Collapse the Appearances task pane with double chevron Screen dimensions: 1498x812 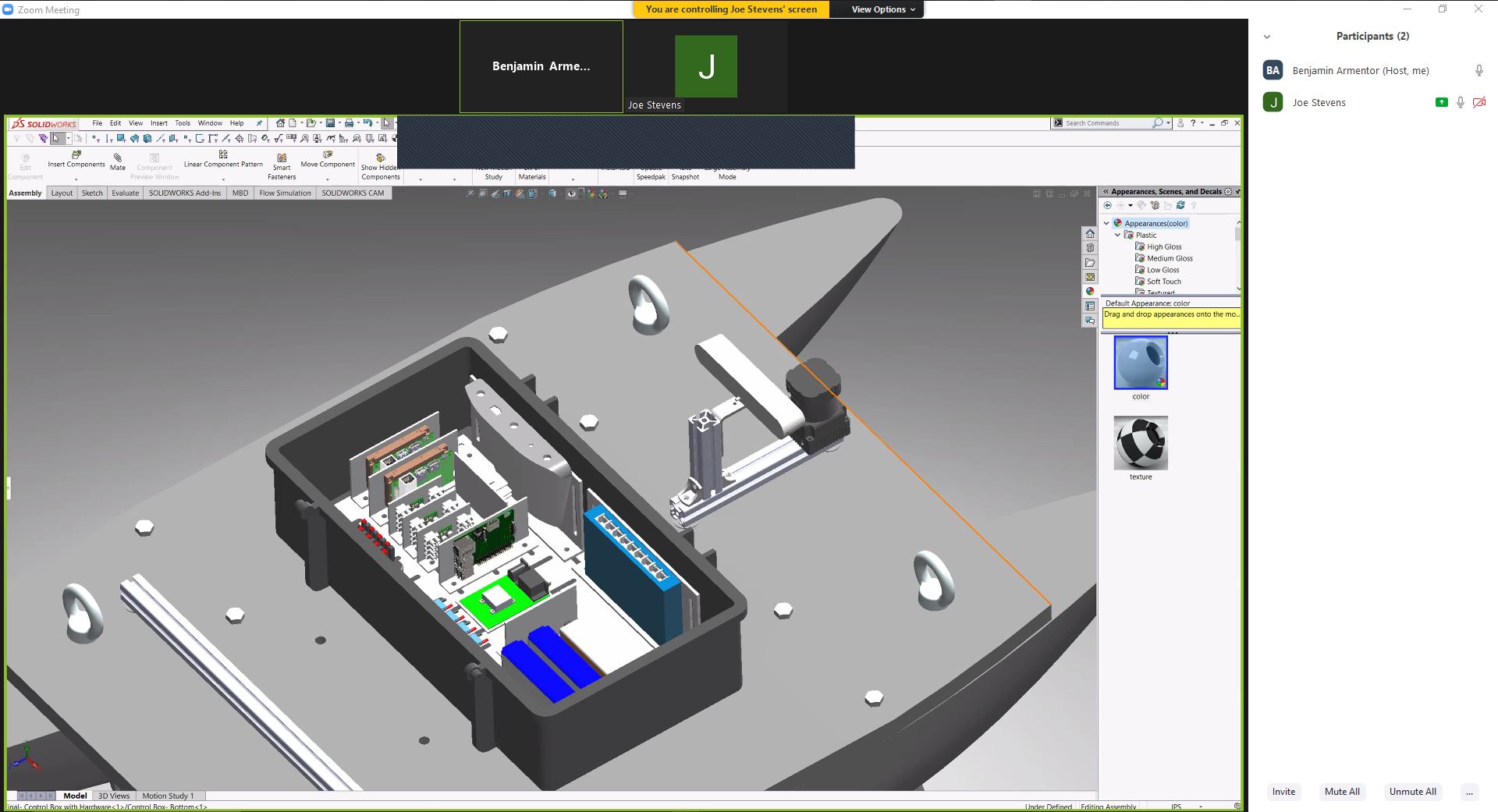(1106, 192)
